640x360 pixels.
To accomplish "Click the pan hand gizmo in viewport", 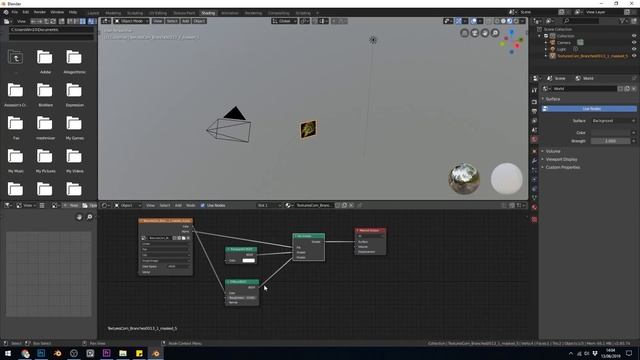I will pyautogui.click(x=485, y=33).
